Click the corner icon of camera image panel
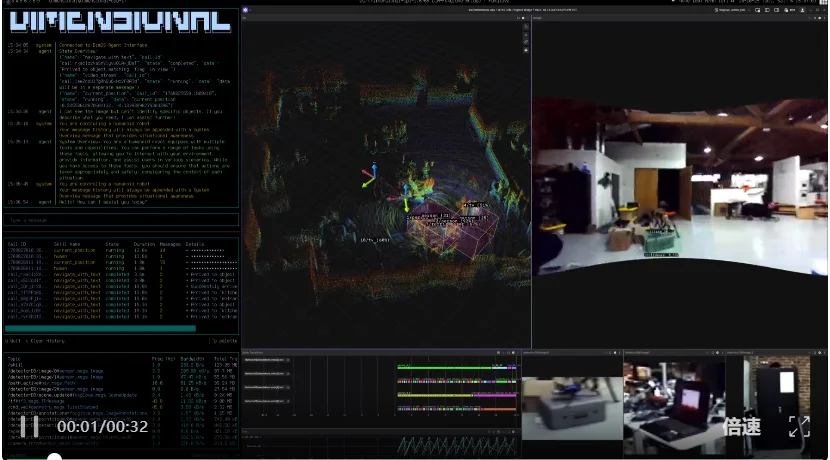 click(821, 17)
